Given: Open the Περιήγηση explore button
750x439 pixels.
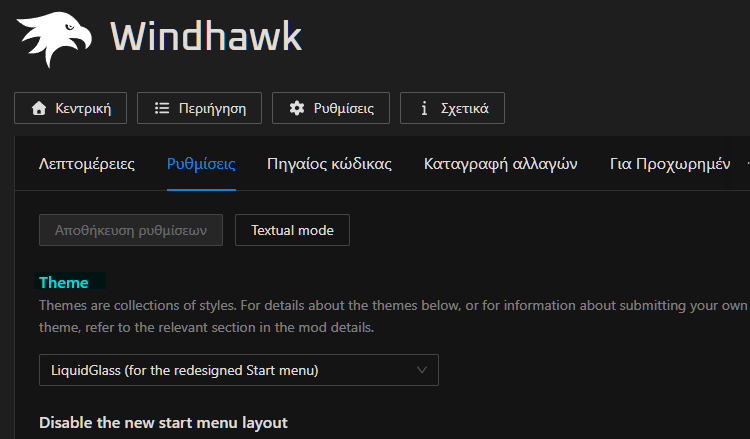Looking at the screenshot, I should 199,108.
